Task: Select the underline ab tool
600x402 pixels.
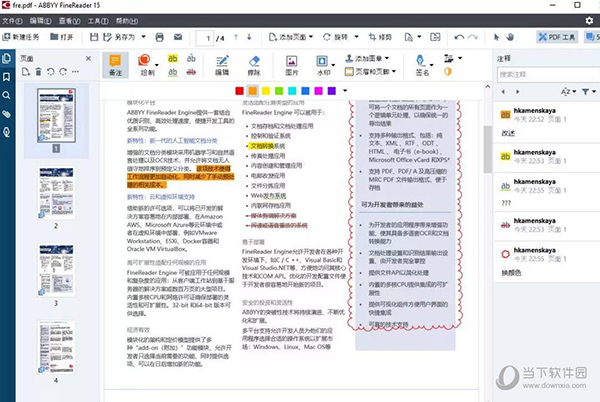Action: 173,72
